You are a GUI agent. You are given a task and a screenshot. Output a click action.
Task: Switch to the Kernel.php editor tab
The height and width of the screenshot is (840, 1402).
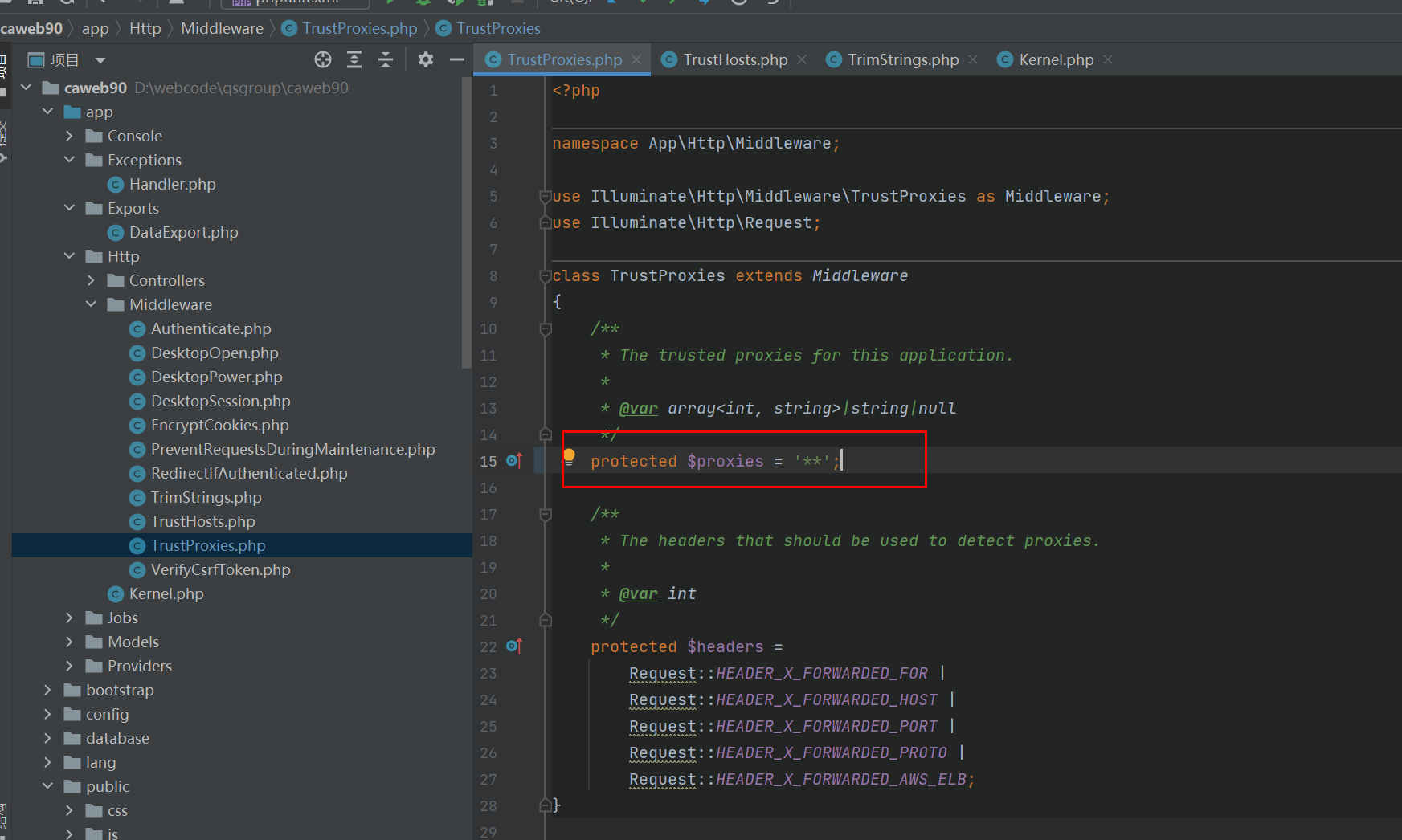1056,59
